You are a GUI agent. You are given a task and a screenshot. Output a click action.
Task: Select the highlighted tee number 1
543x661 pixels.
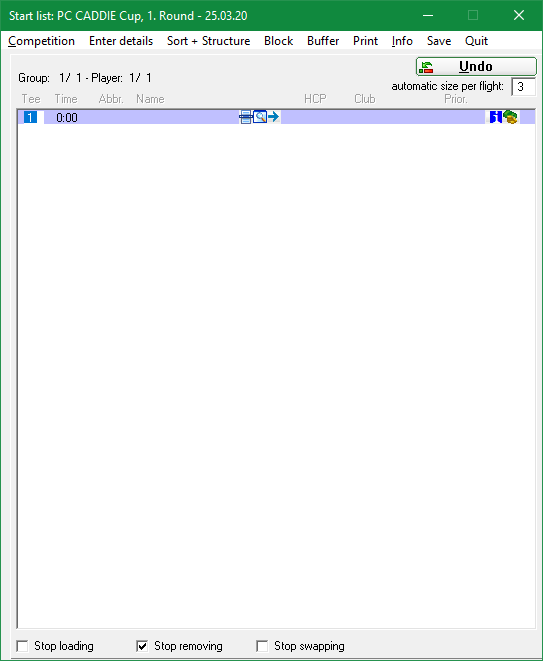30,117
